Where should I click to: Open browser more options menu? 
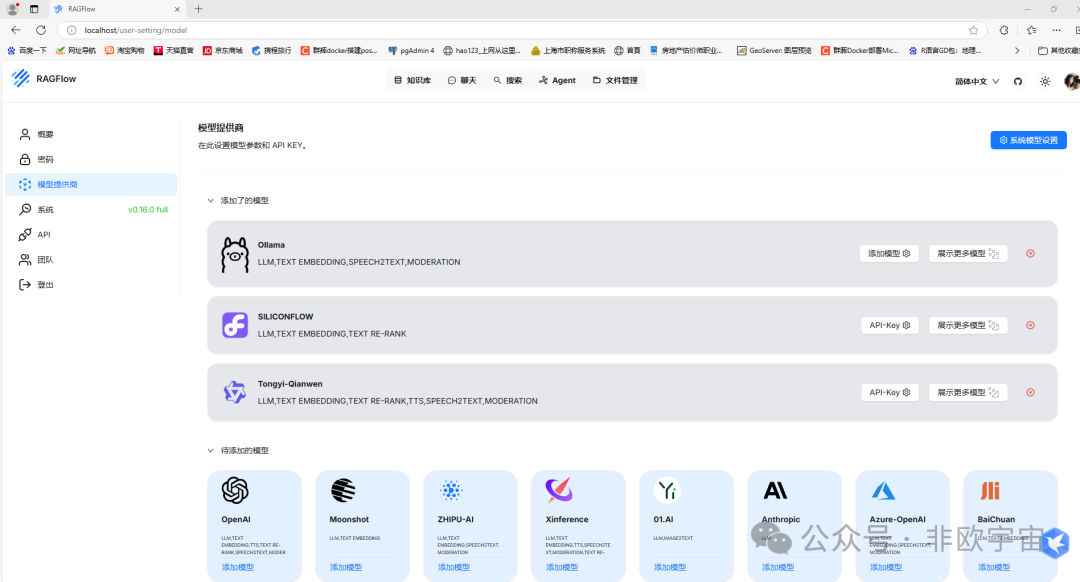(1057, 30)
